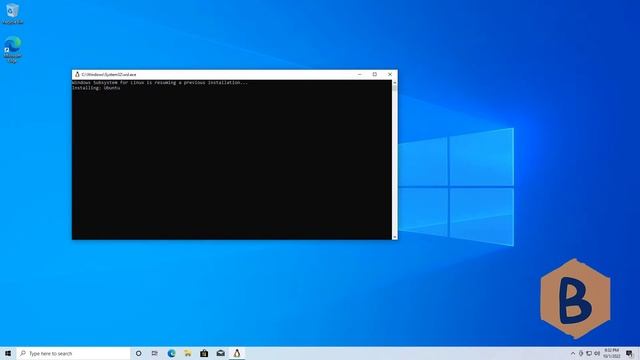The image size is (640, 360).
Task: Open the volume control tray icon
Action: (597, 353)
